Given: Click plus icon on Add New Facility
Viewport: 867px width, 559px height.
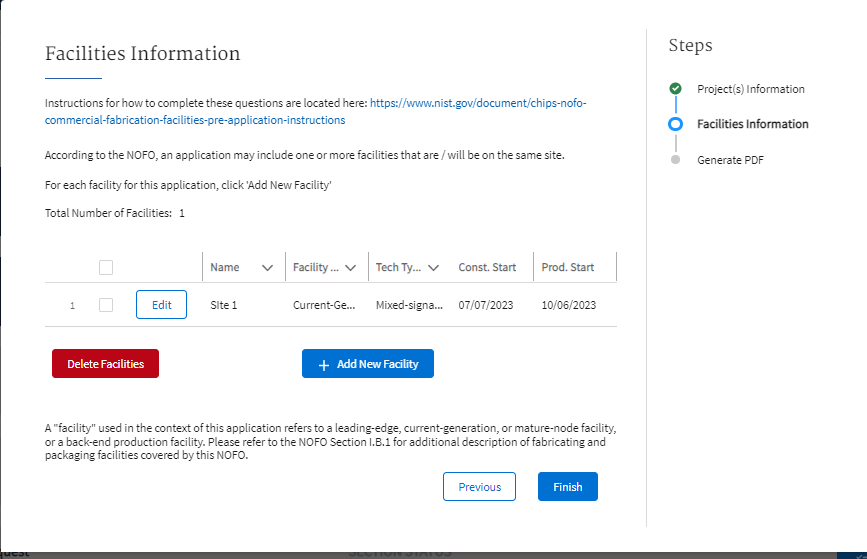Looking at the screenshot, I should pyautogui.click(x=324, y=365).
